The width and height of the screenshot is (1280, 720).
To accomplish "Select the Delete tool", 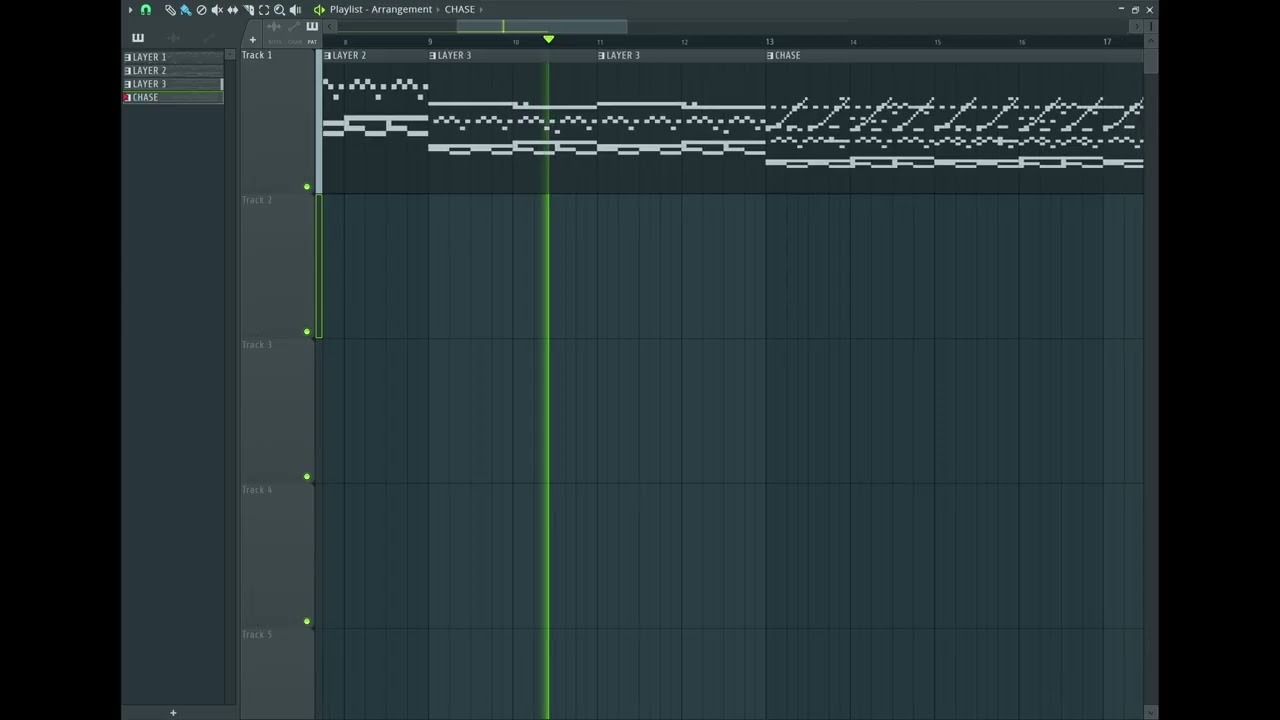I will click(201, 9).
